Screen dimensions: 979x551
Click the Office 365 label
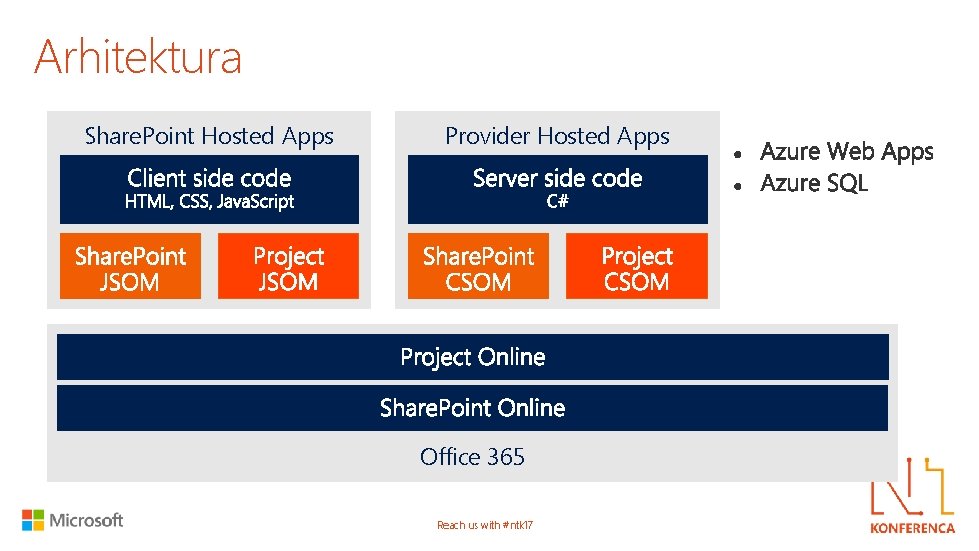(472, 457)
